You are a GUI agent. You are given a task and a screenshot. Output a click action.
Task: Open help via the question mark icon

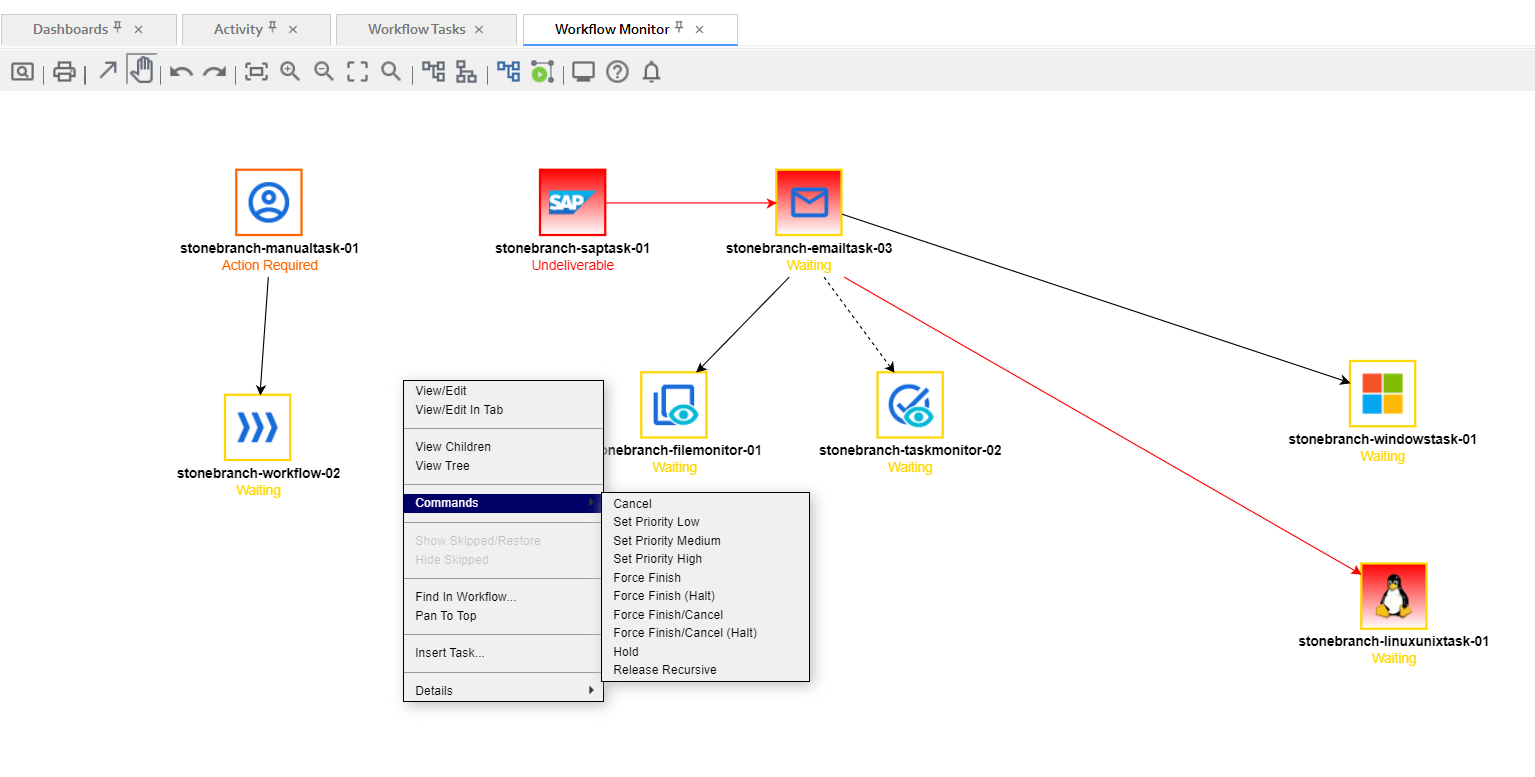617,72
